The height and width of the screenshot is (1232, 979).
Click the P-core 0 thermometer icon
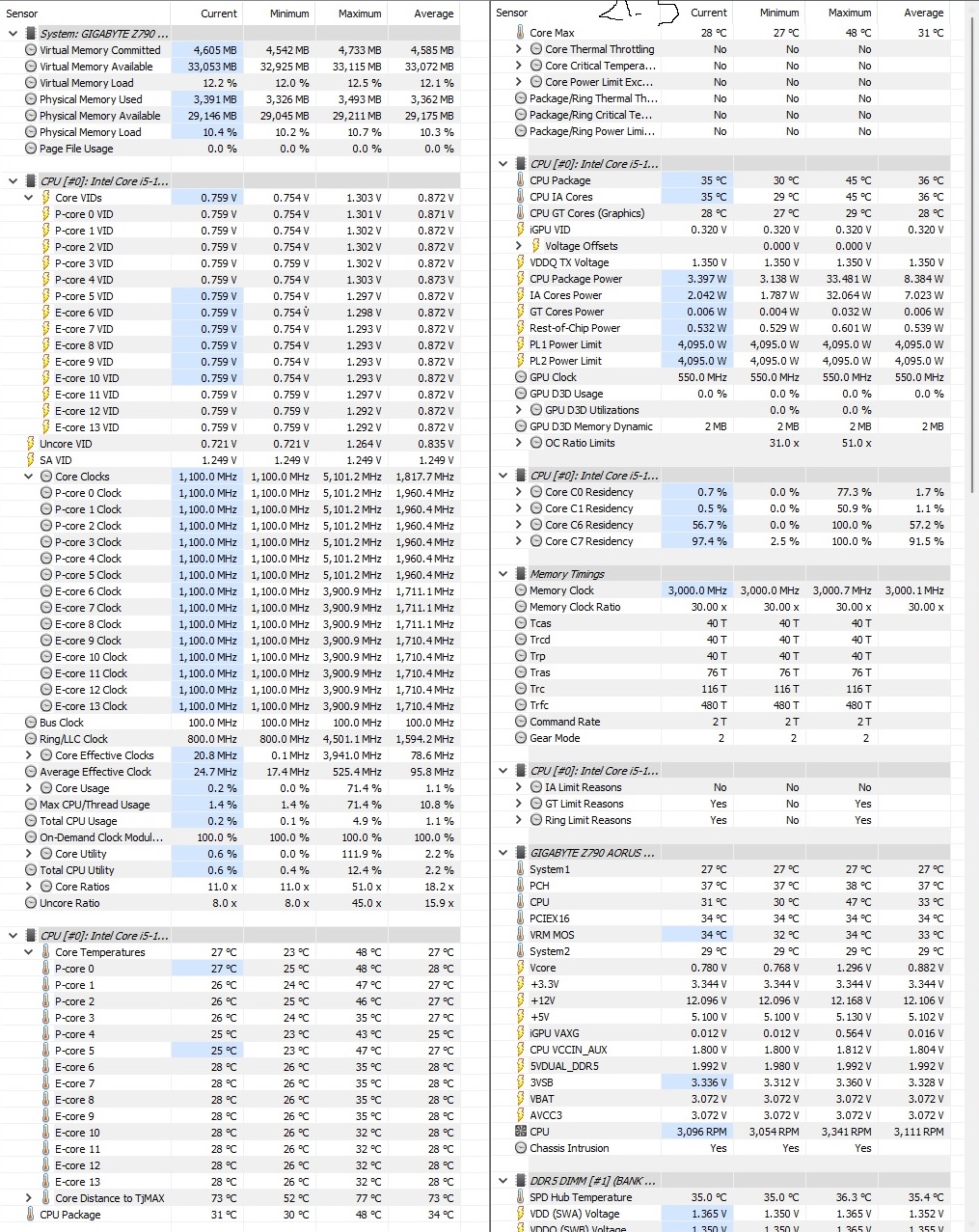(45, 969)
